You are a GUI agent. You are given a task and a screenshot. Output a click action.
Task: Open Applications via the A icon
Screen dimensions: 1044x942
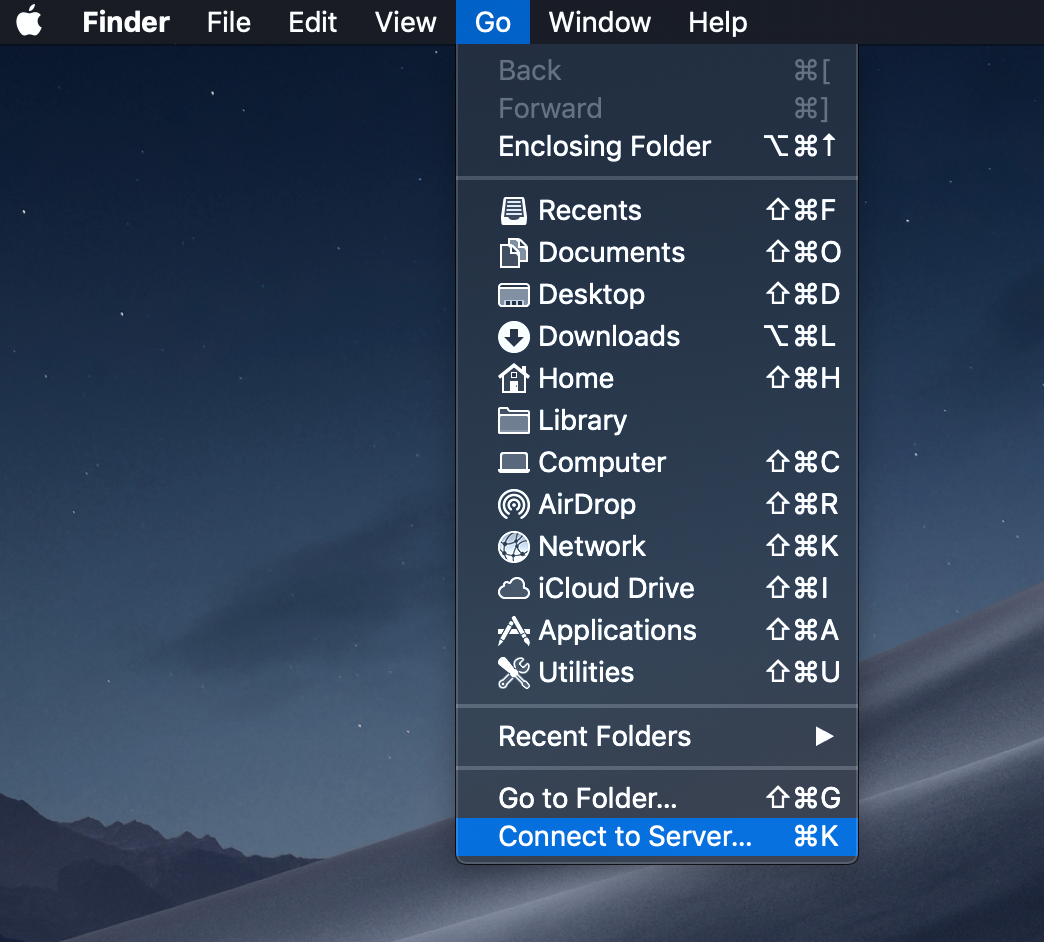[514, 630]
